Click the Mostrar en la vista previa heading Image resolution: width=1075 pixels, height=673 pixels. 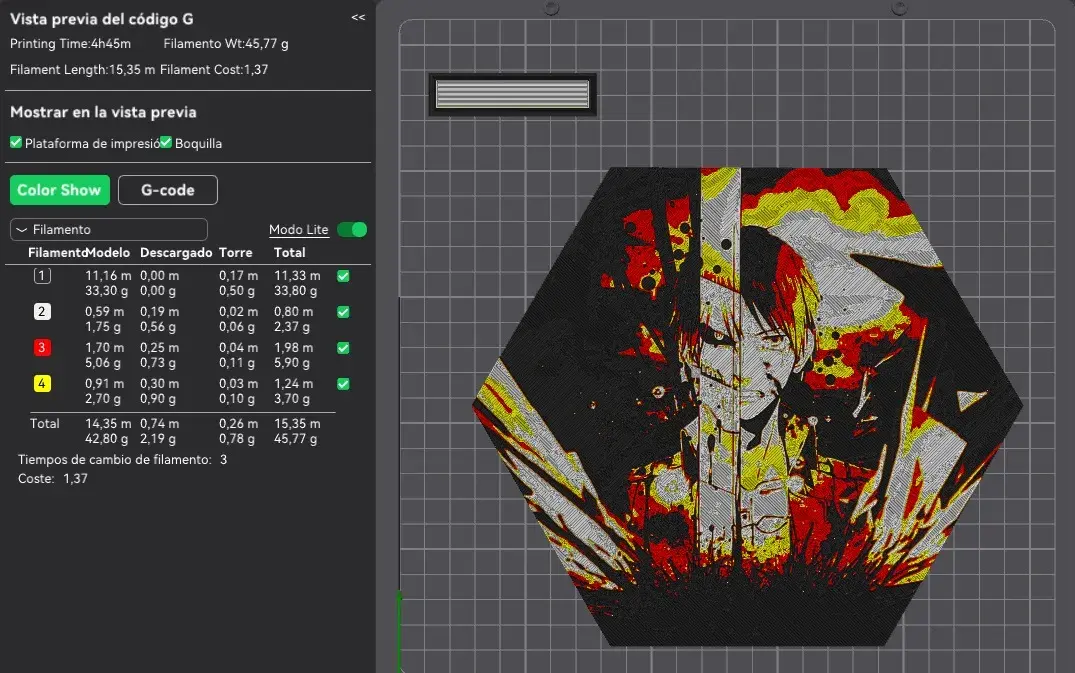104,112
